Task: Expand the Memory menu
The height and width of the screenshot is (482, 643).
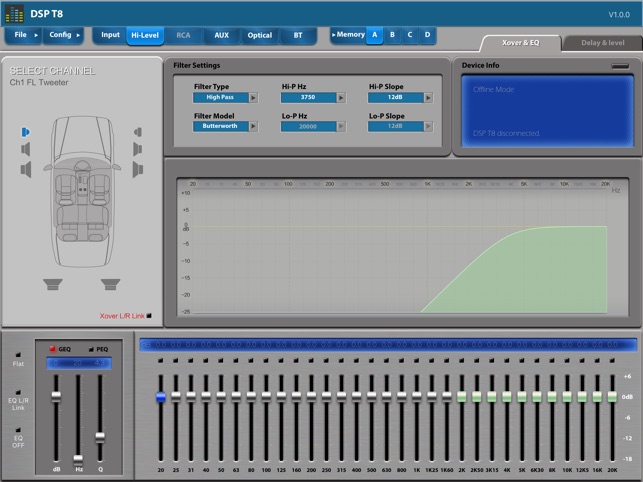Action: [348, 35]
